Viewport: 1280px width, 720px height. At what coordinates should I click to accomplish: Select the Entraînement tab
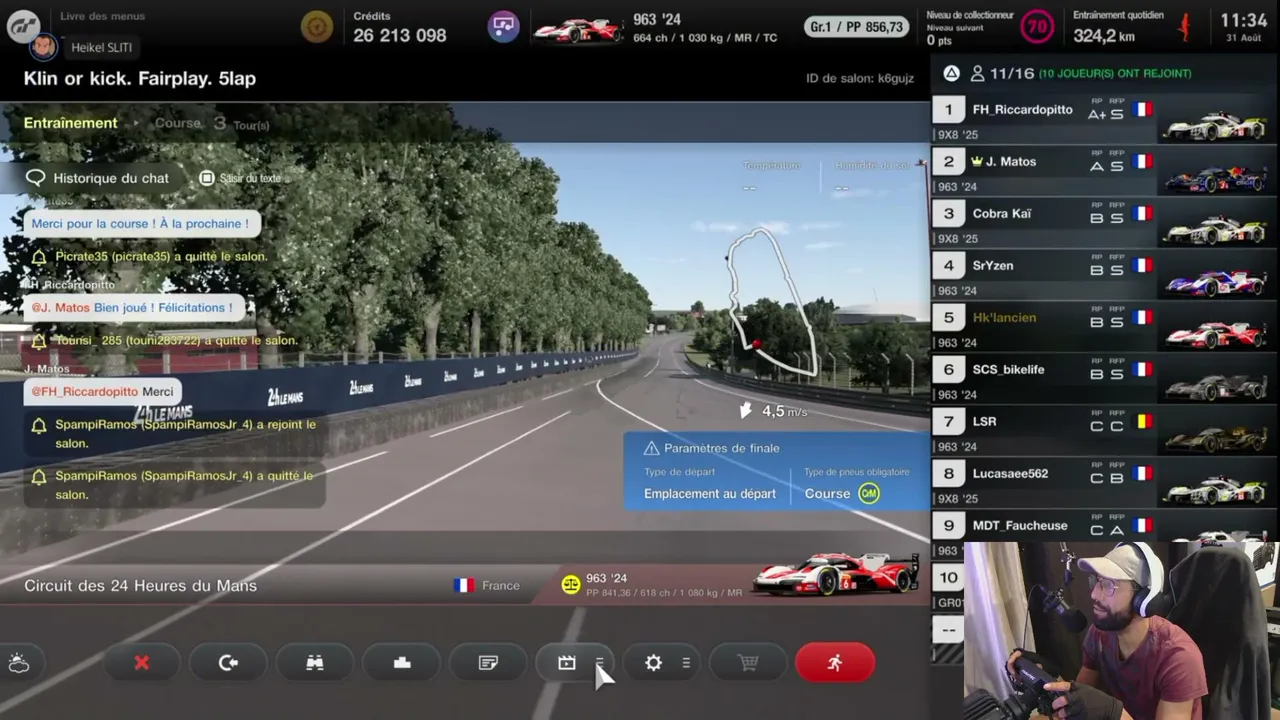tap(70, 123)
